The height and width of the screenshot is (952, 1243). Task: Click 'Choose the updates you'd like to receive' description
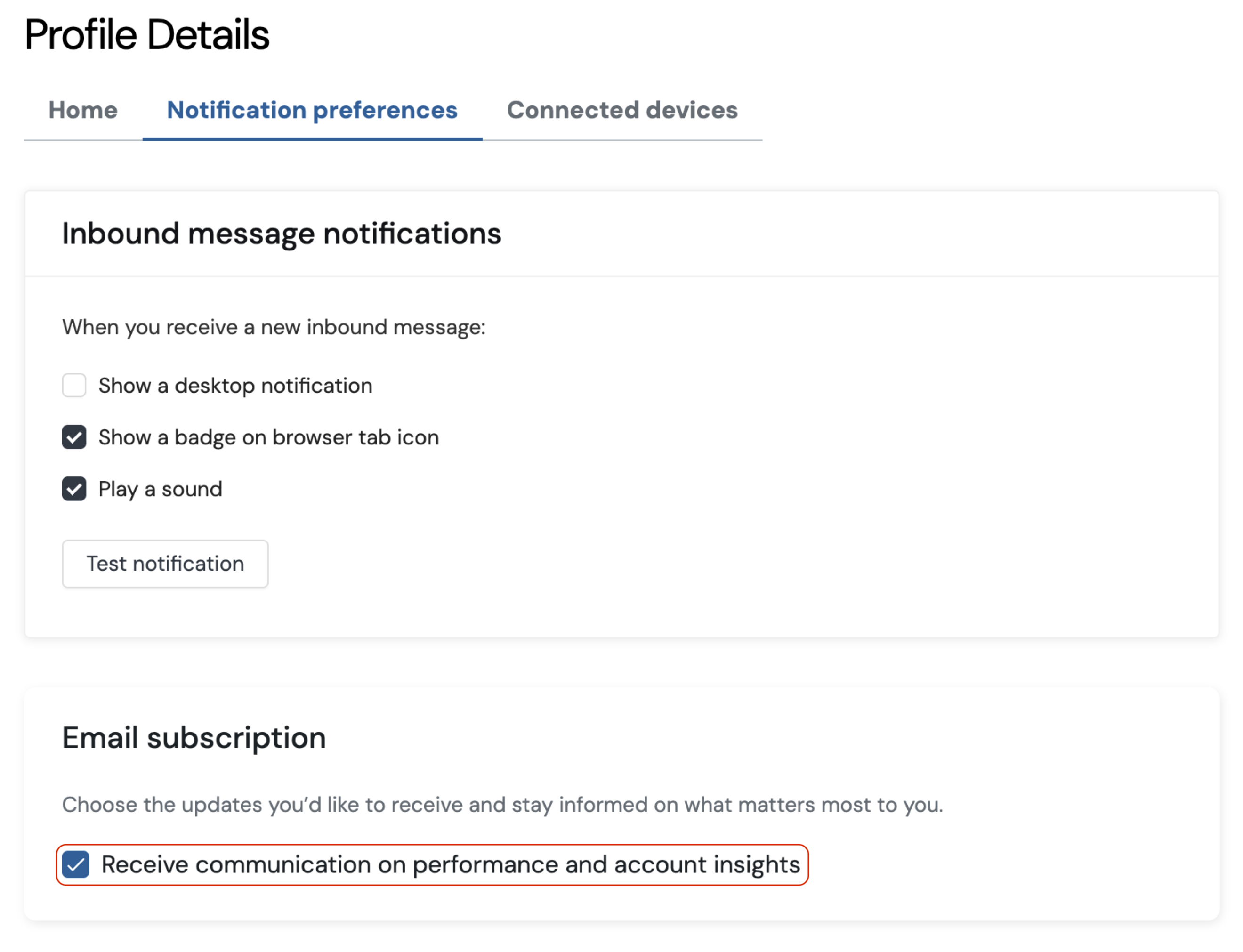coord(502,805)
